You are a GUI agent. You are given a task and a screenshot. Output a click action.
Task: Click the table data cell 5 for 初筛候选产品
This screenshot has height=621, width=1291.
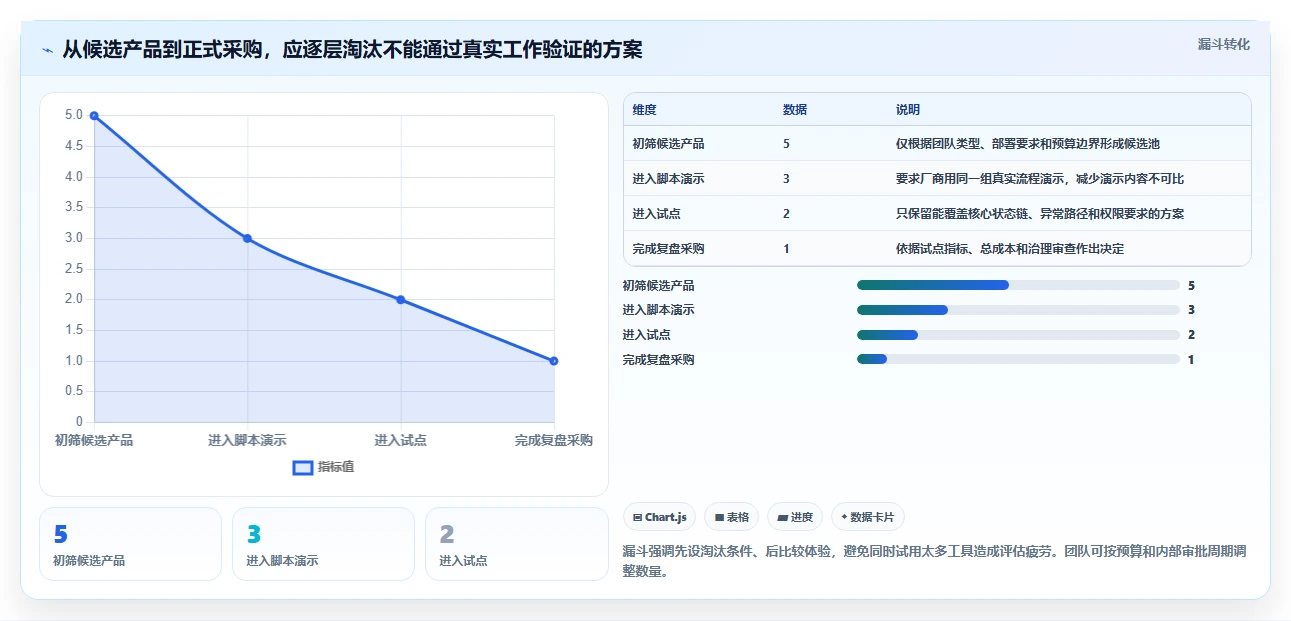coord(786,144)
